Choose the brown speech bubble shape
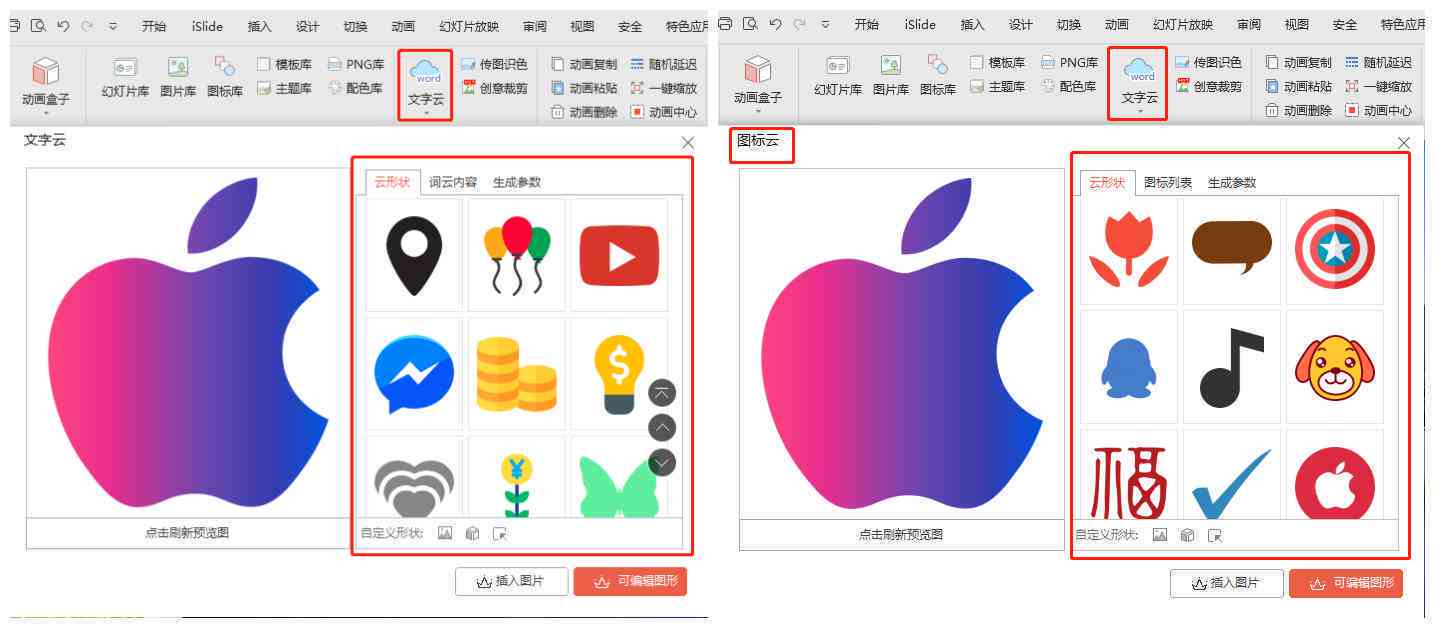 coord(1232,250)
